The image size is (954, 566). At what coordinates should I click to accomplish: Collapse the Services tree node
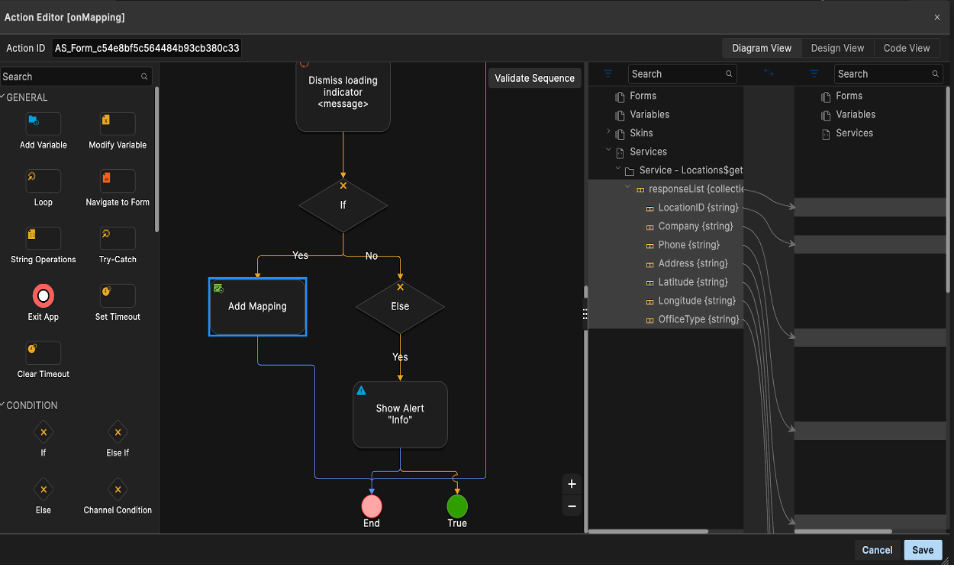point(608,152)
